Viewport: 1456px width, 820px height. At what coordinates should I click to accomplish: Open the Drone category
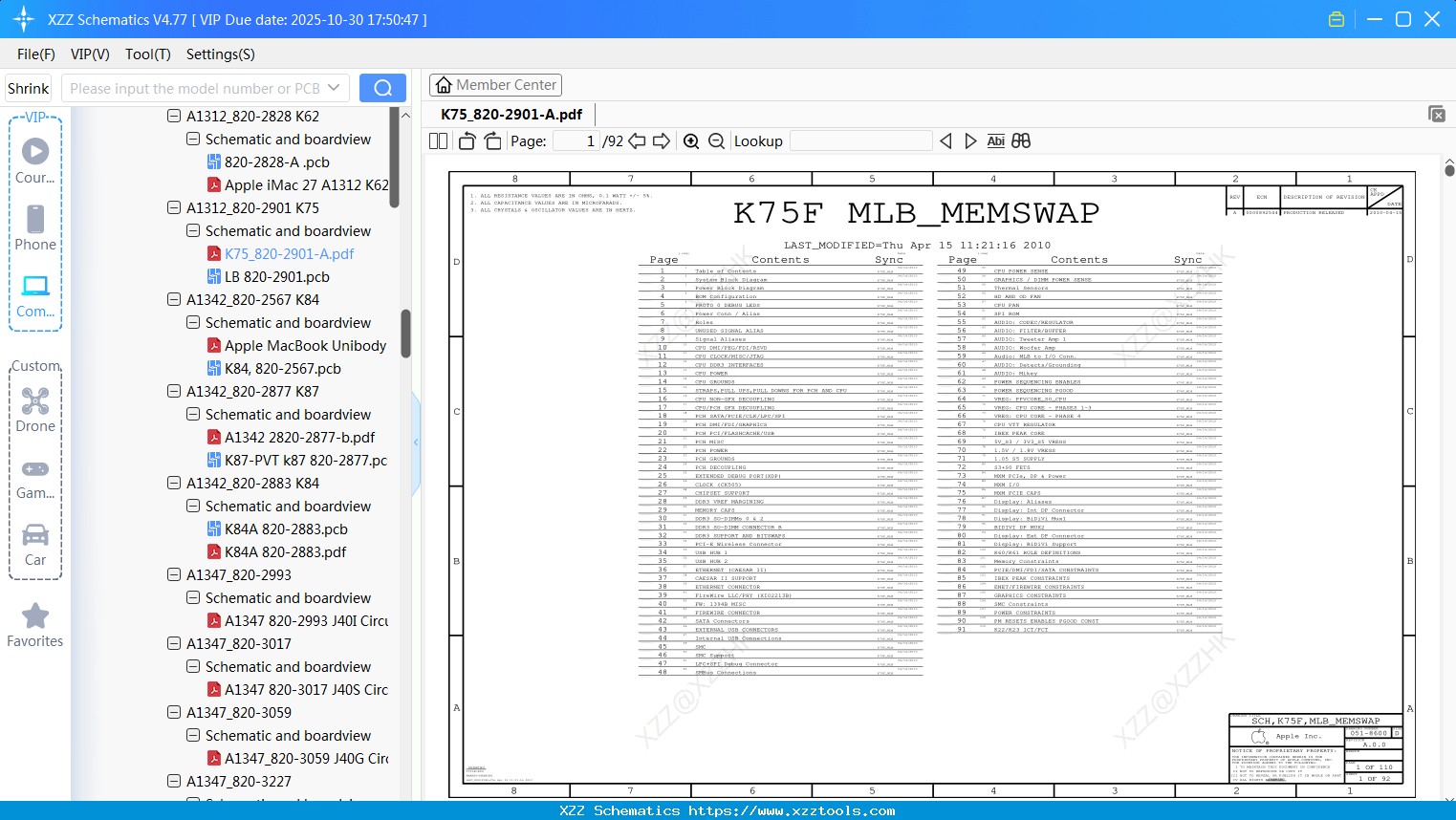click(x=35, y=409)
